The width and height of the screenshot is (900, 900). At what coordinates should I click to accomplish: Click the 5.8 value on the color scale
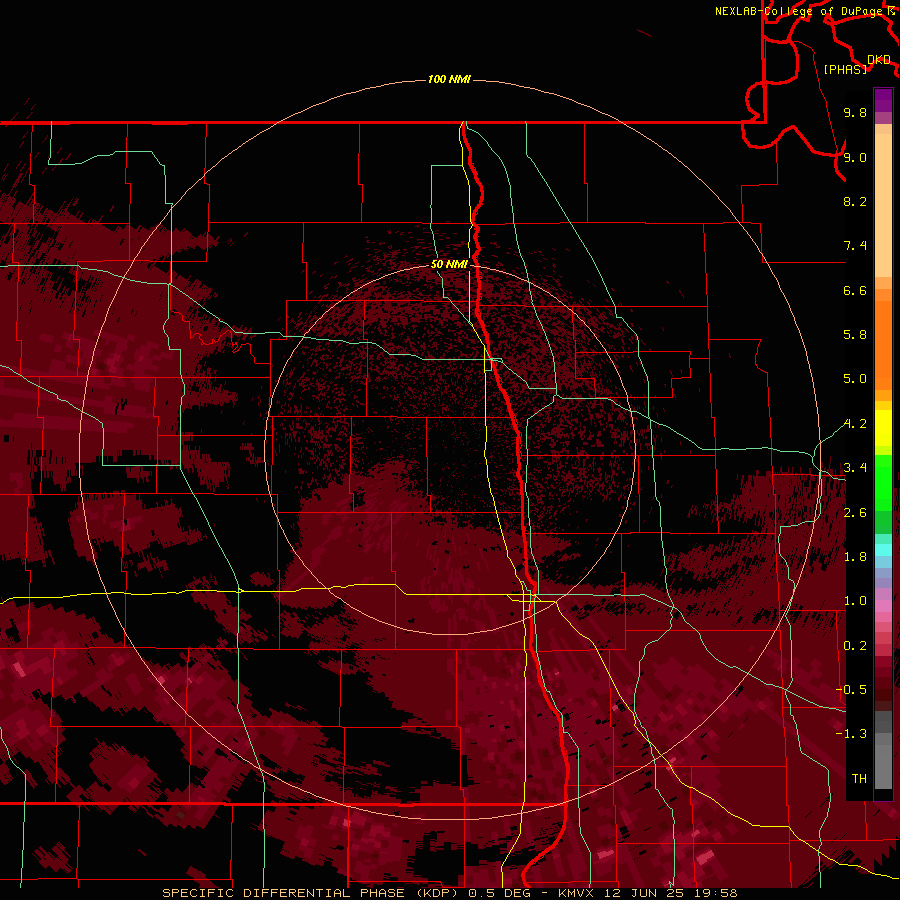(x=855, y=335)
